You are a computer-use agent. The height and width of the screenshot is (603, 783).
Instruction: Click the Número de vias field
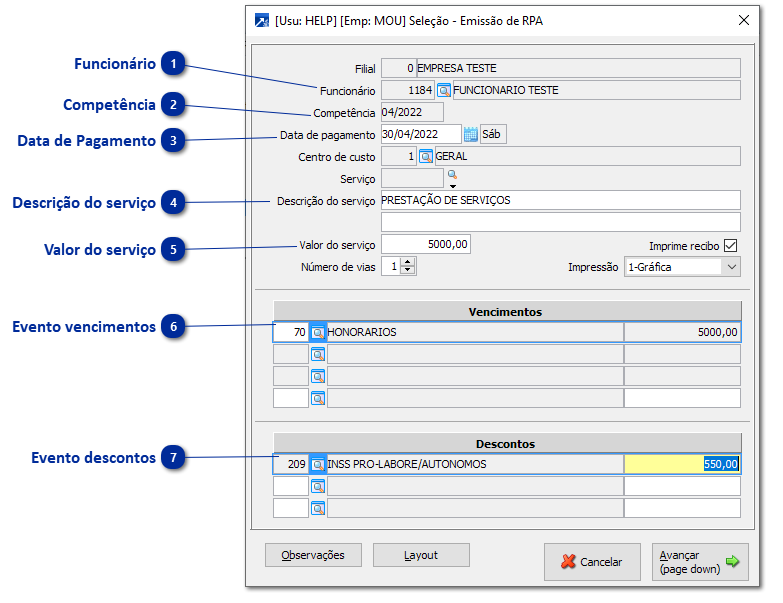pyautogui.click(x=392, y=267)
